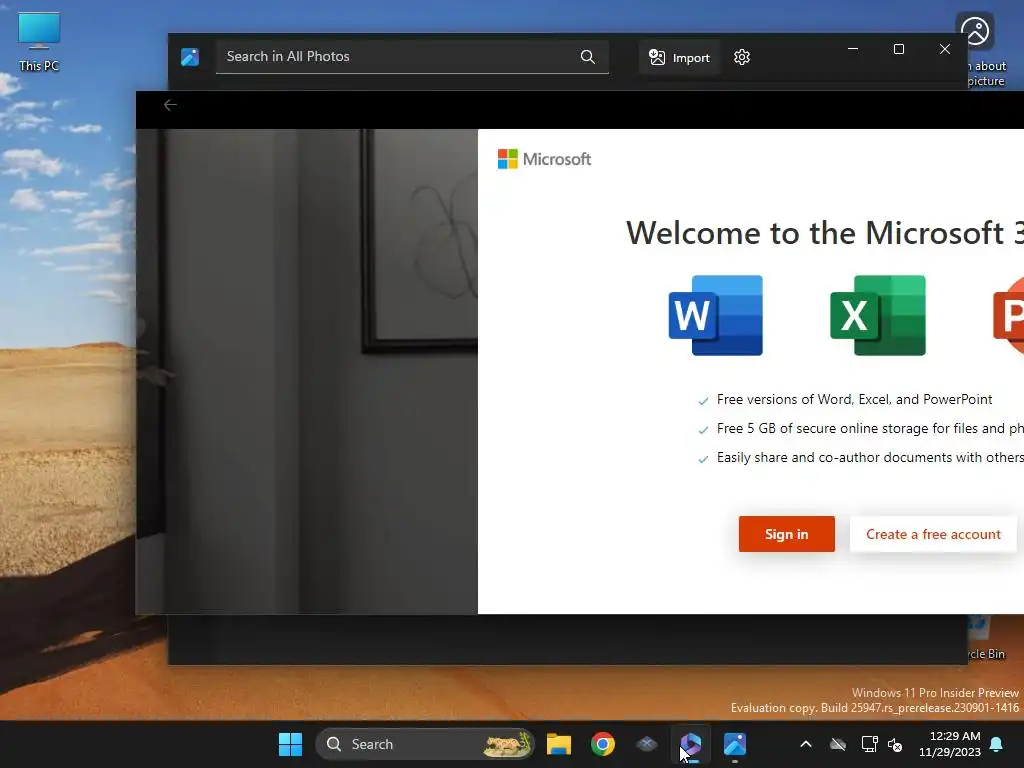Click the Photos app logo icon

point(189,57)
